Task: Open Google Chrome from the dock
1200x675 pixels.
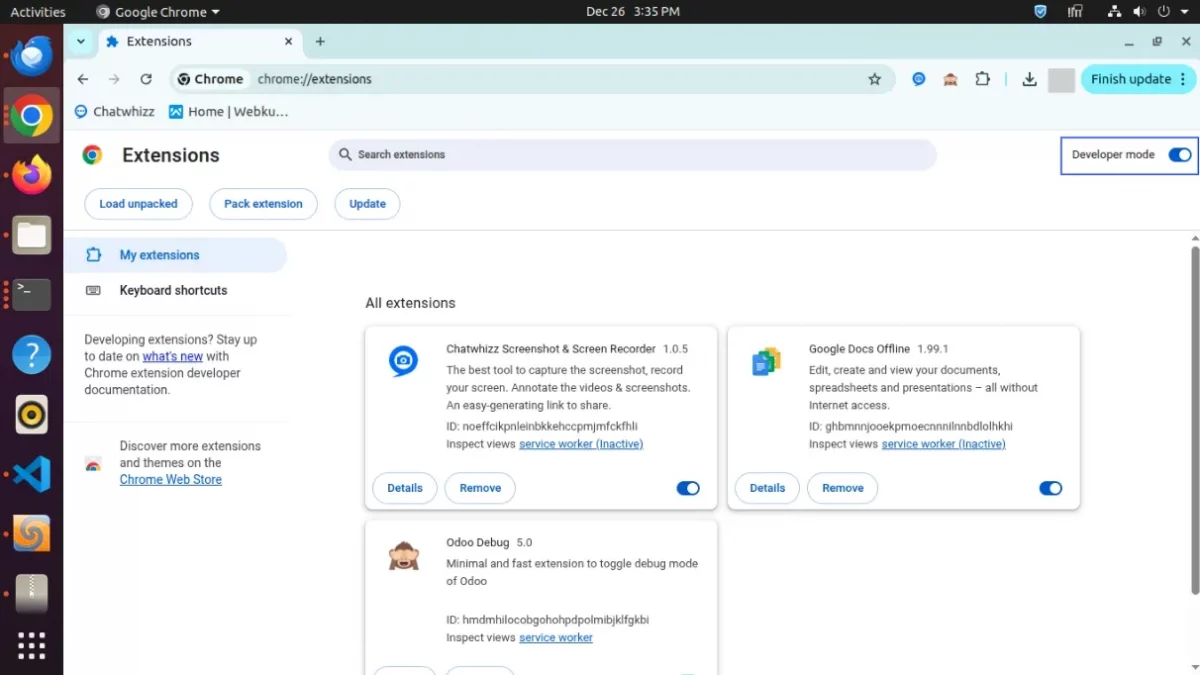Action: point(32,116)
